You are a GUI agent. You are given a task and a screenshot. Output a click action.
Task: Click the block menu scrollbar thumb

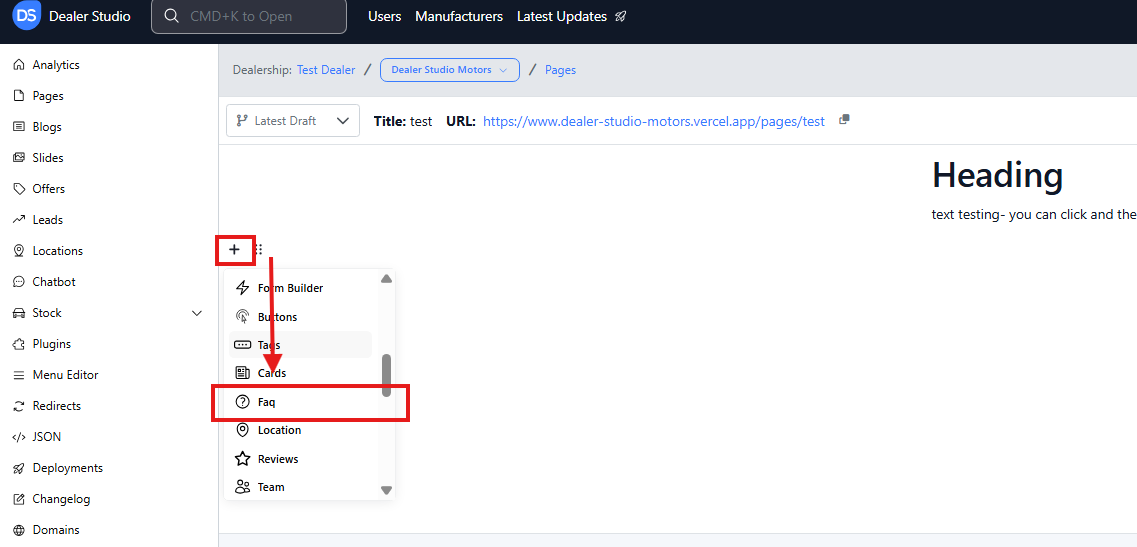point(386,374)
